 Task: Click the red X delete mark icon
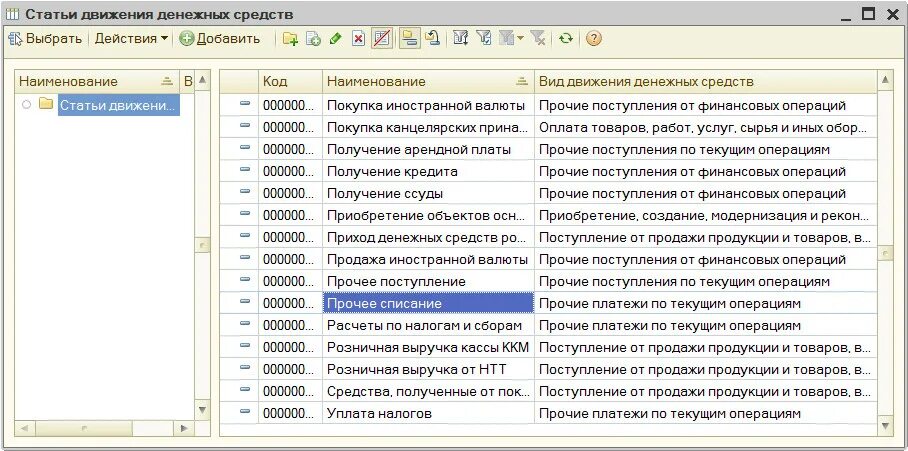[x=358, y=39]
